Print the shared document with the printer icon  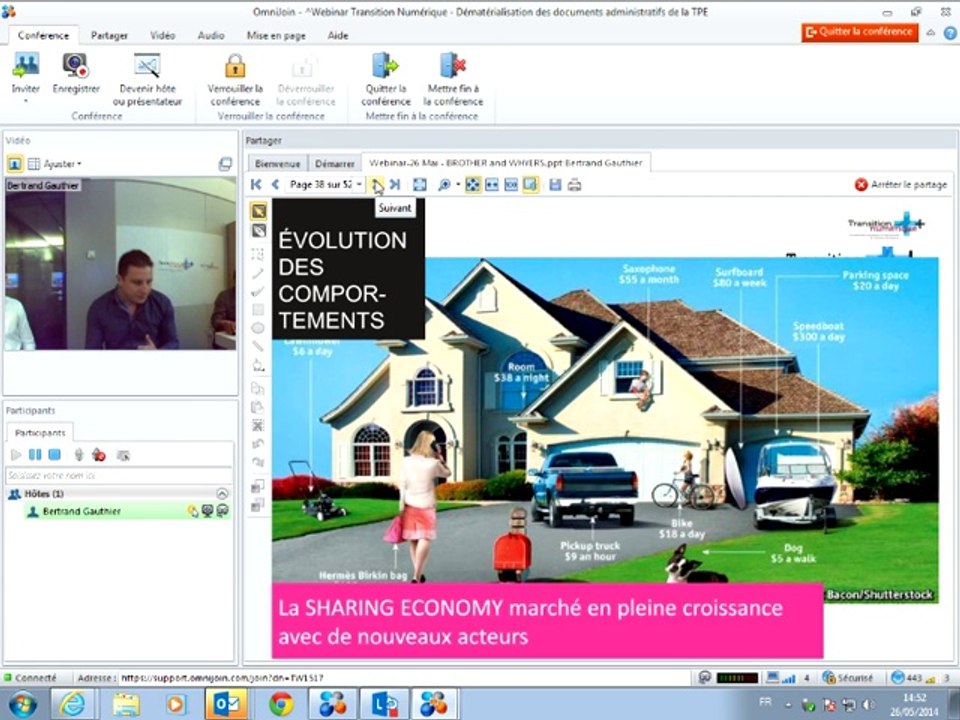coord(574,184)
